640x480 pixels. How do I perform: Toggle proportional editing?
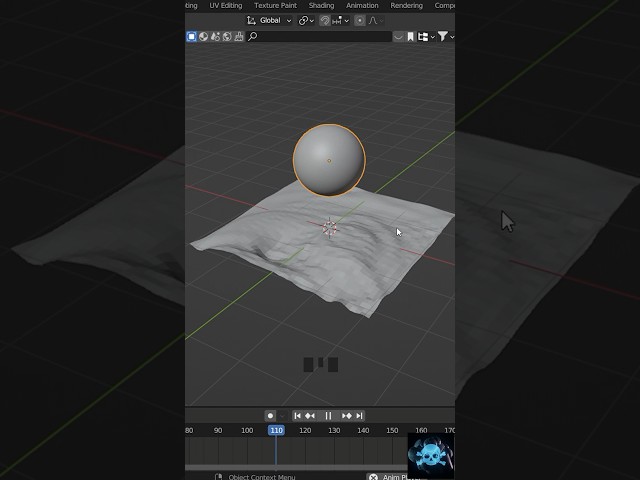[360, 20]
